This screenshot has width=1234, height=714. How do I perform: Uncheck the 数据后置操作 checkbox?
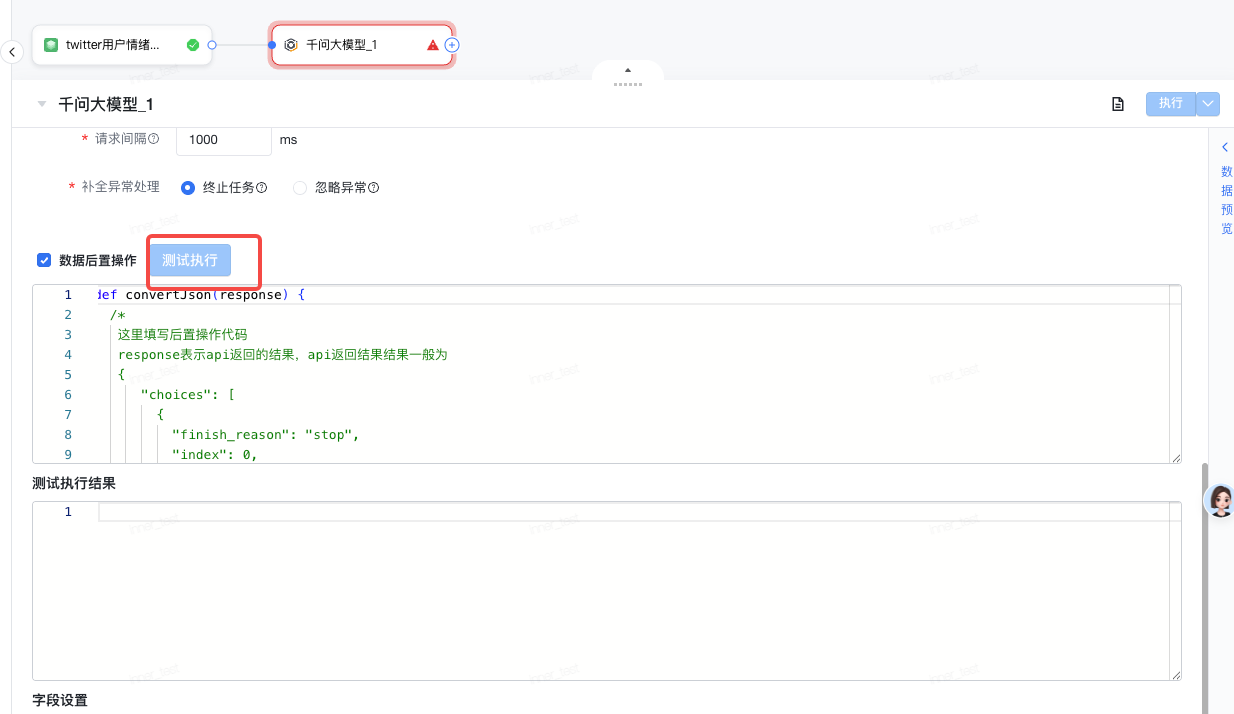(44, 260)
